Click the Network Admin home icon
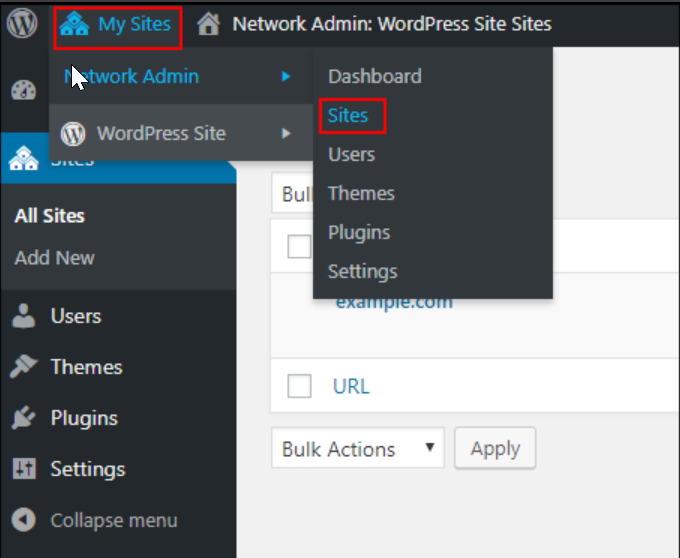The width and height of the screenshot is (680, 558). [209, 23]
